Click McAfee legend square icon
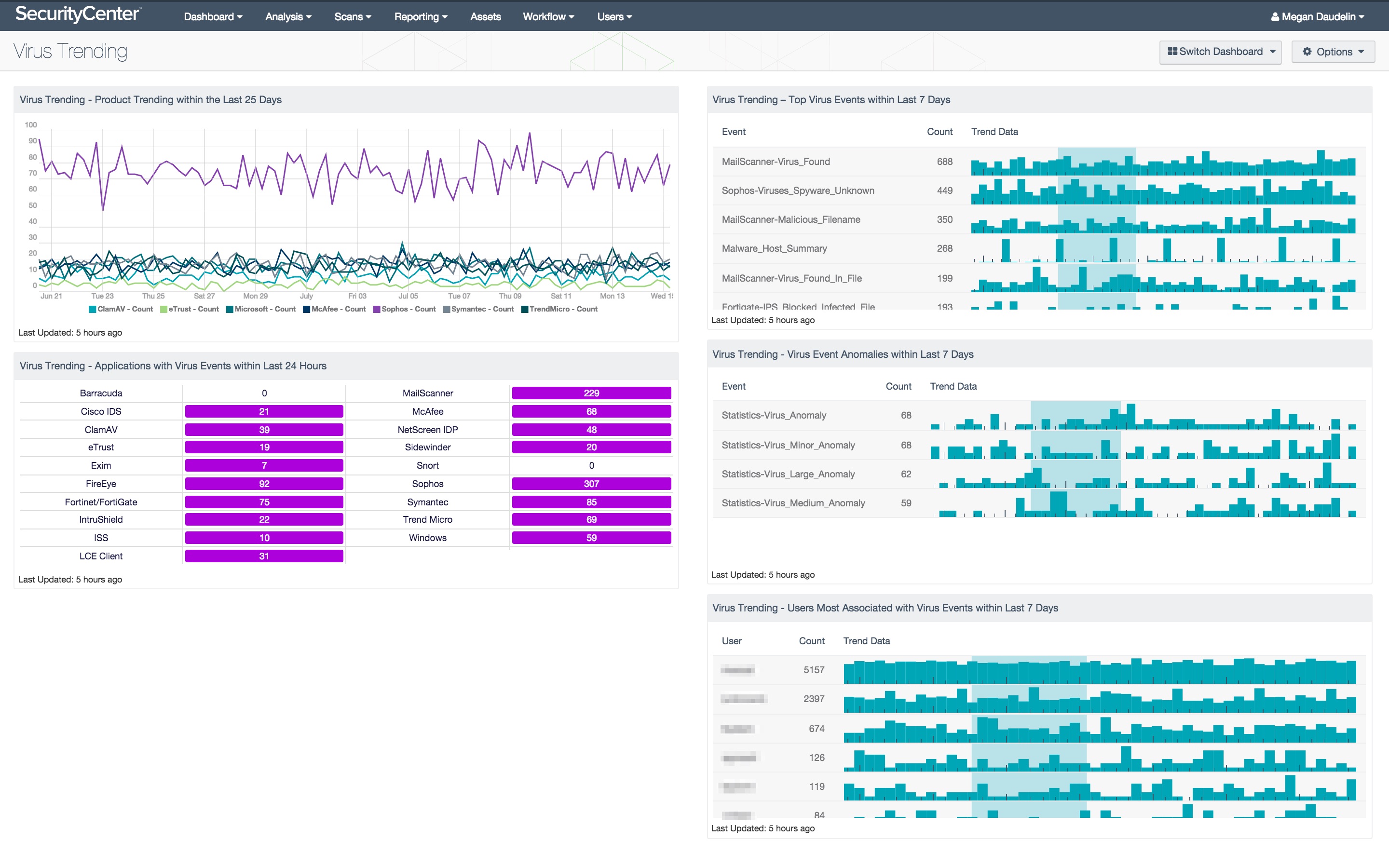This screenshot has height=868, width=1389. 307,310
